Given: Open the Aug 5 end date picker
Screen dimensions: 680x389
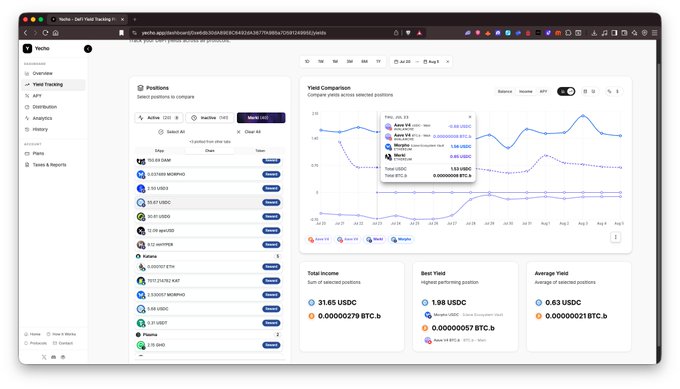Looking at the screenshot, I should pyautogui.click(x=431, y=62).
